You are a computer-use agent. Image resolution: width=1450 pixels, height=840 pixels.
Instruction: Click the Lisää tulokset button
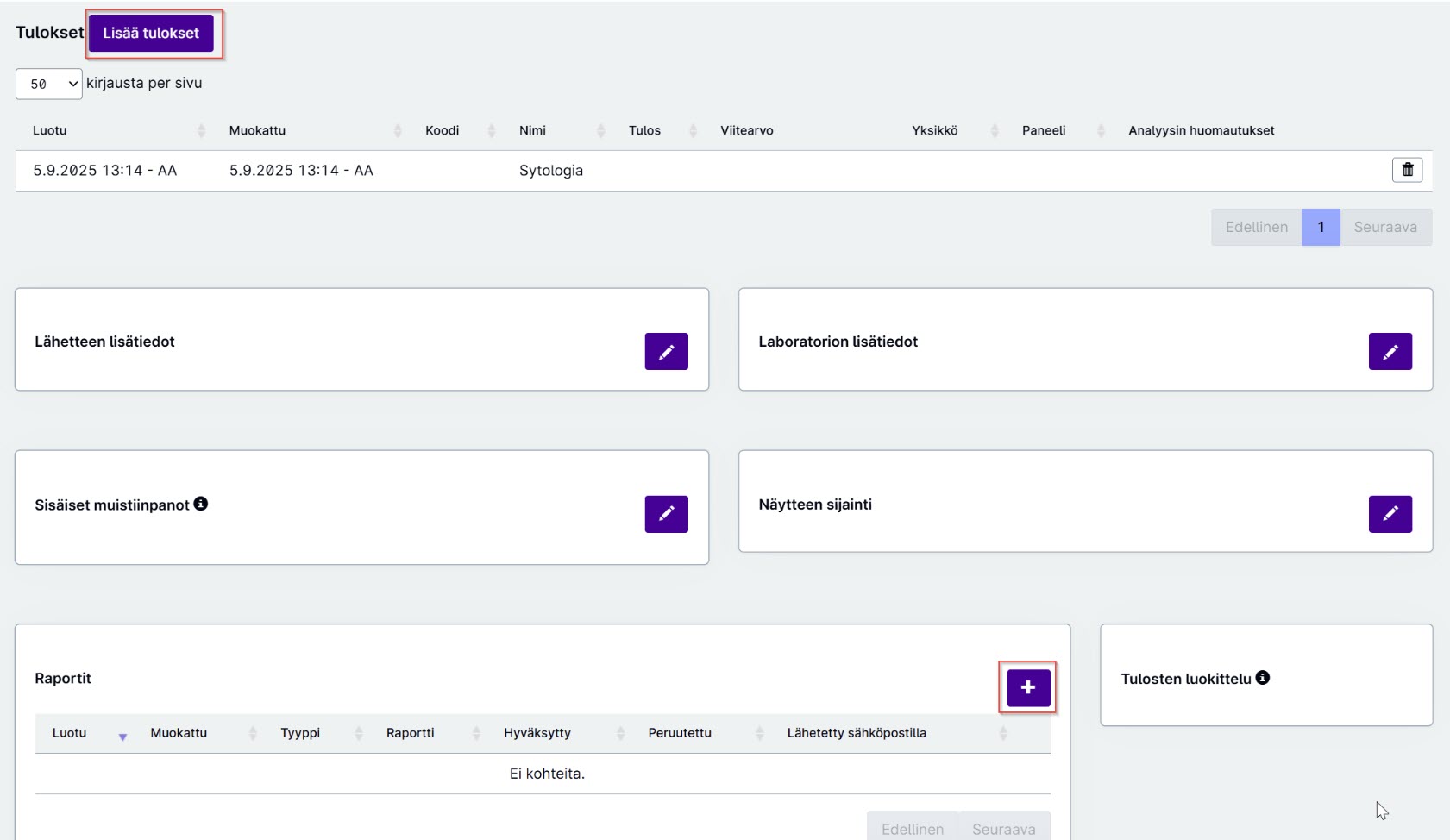151,34
